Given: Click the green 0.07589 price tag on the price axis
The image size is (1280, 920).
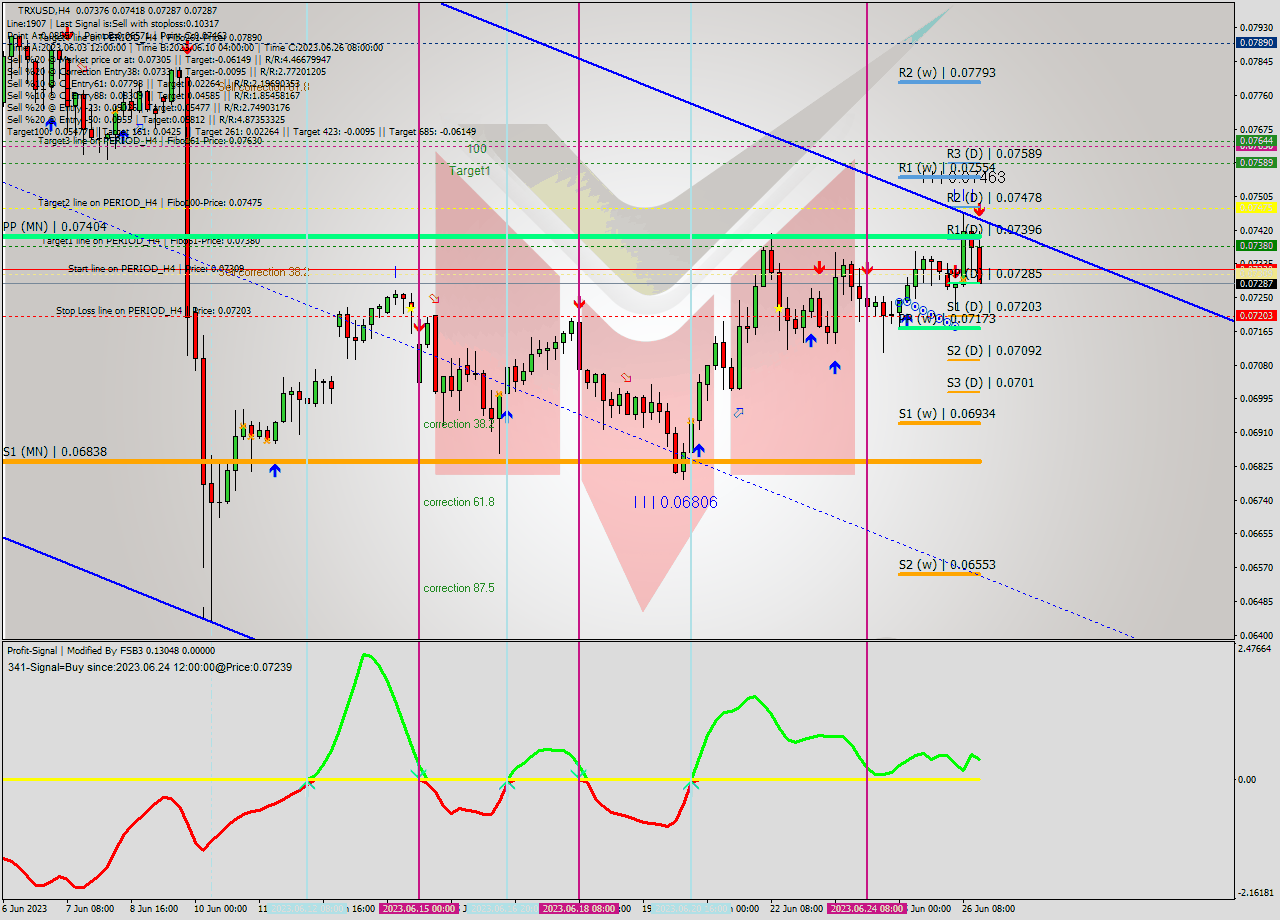Looking at the screenshot, I should point(1255,162).
